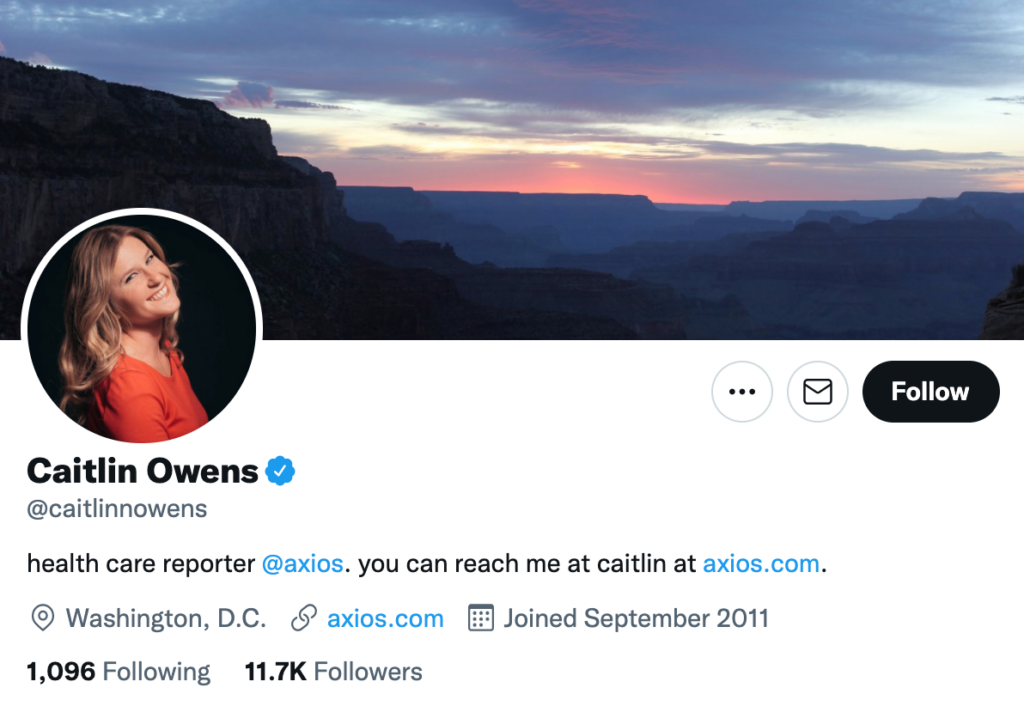Screen dimensions: 1024x706
Task: Open the @axios mention in bio
Action: click(302, 564)
